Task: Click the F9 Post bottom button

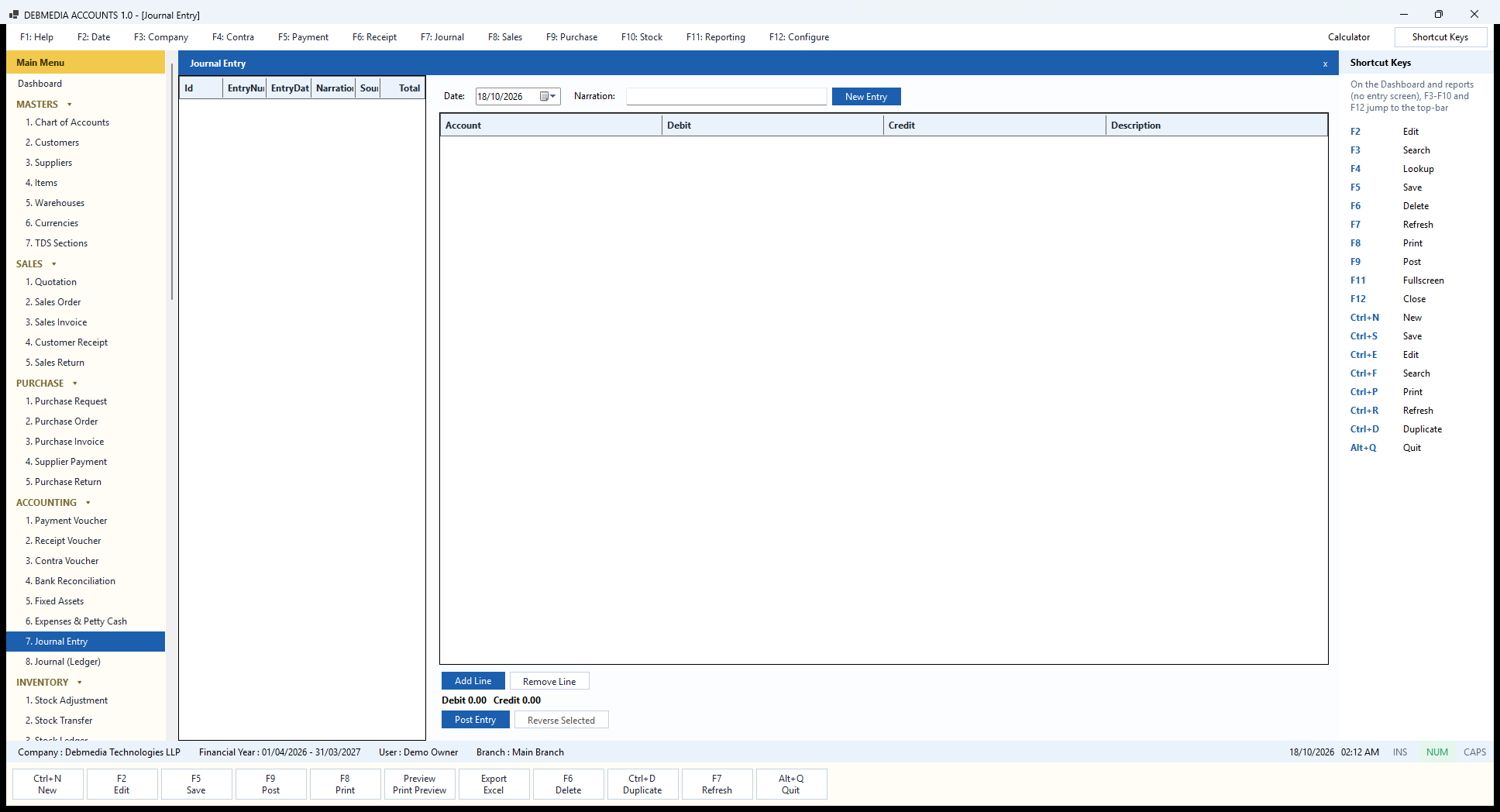Action: [270, 784]
